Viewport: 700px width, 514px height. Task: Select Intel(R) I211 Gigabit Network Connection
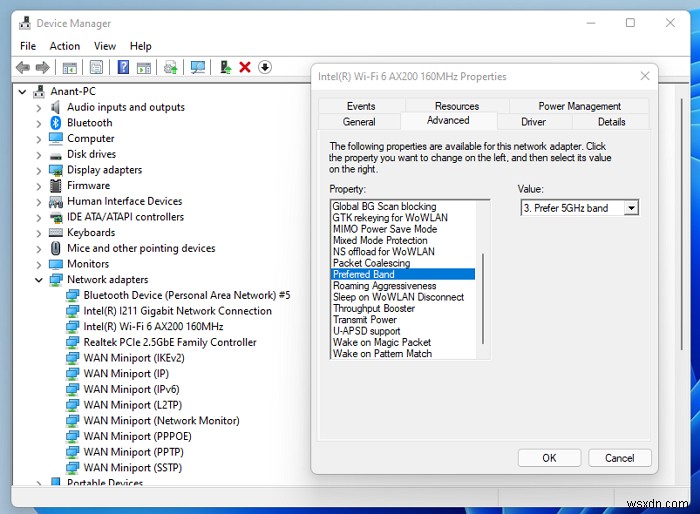pos(177,311)
